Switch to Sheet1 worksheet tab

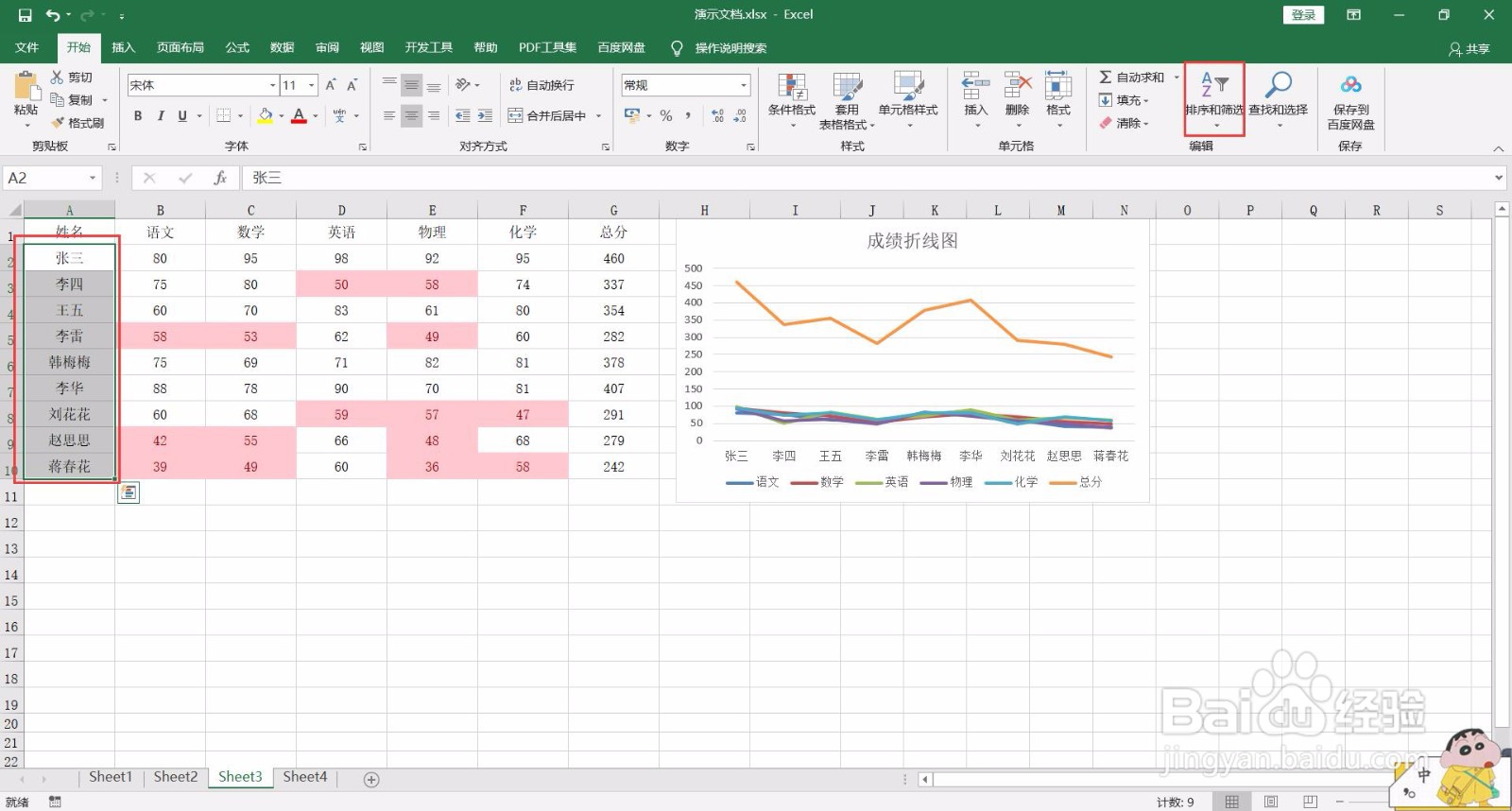(111, 777)
